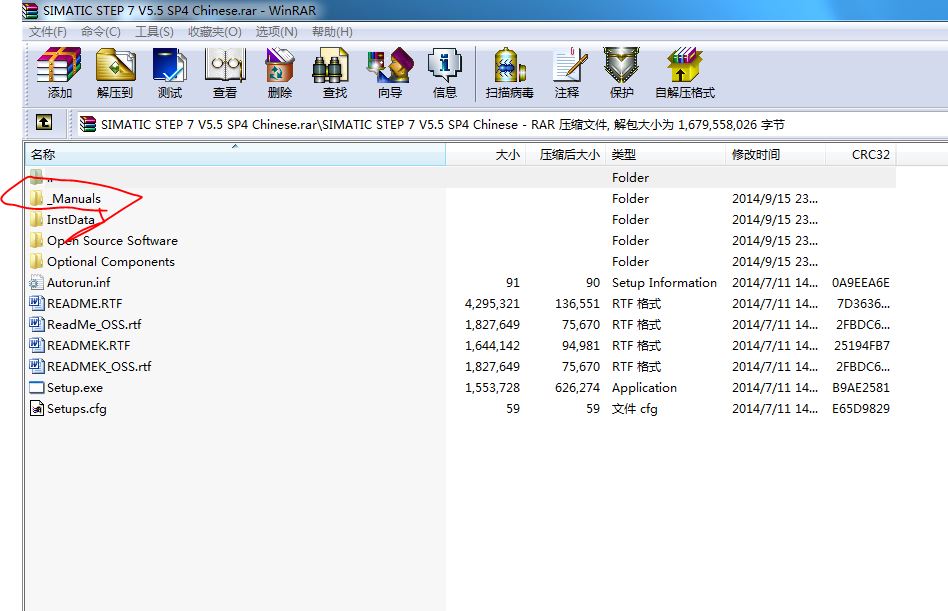Select the Optional Components folder icon

[36, 261]
